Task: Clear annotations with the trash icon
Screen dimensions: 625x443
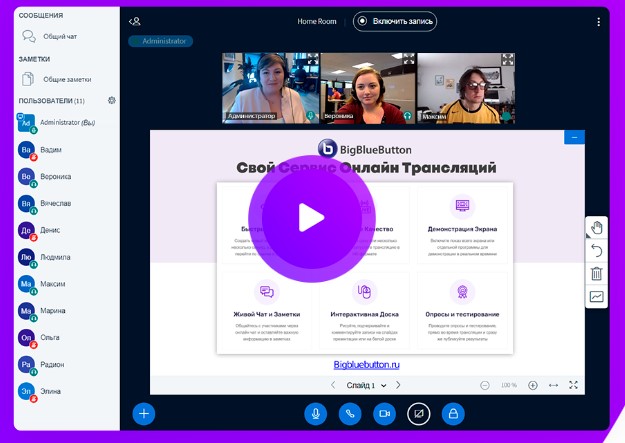Action: tap(596, 273)
